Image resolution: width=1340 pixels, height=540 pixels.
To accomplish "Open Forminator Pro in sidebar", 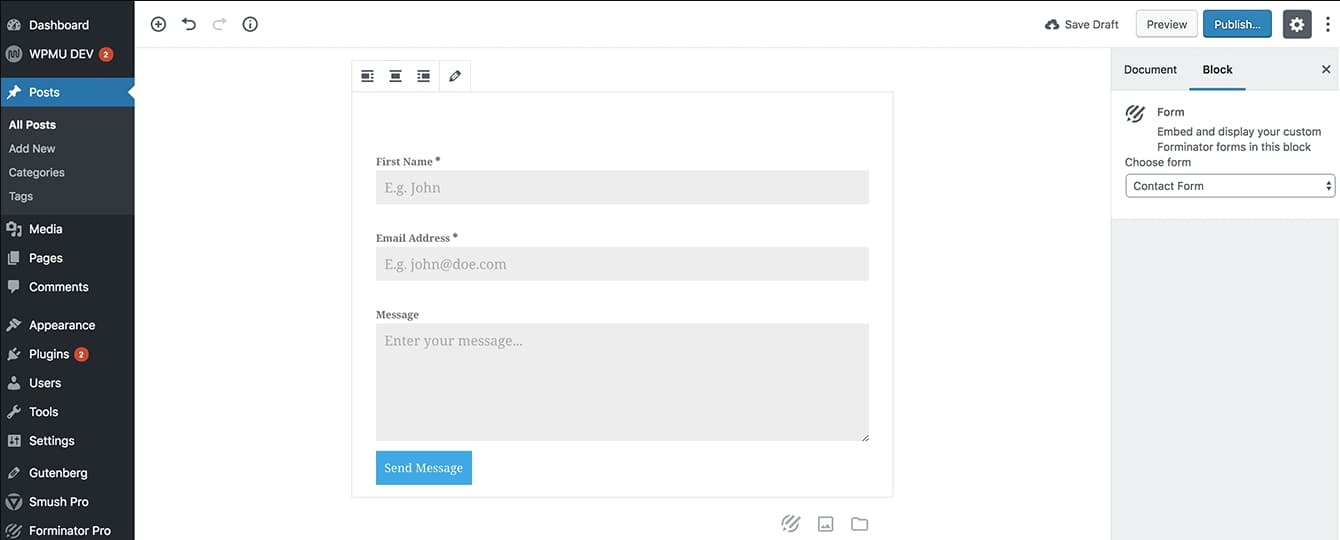I will coord(69,530).
